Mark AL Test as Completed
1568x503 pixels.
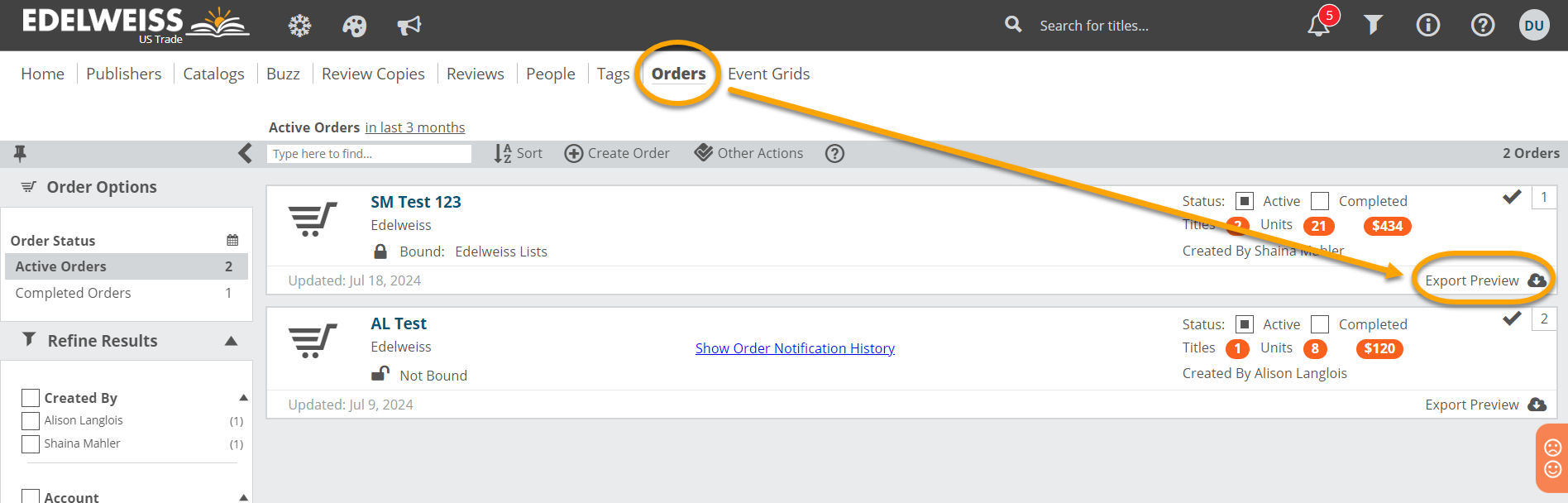(x=1320, y=324)
